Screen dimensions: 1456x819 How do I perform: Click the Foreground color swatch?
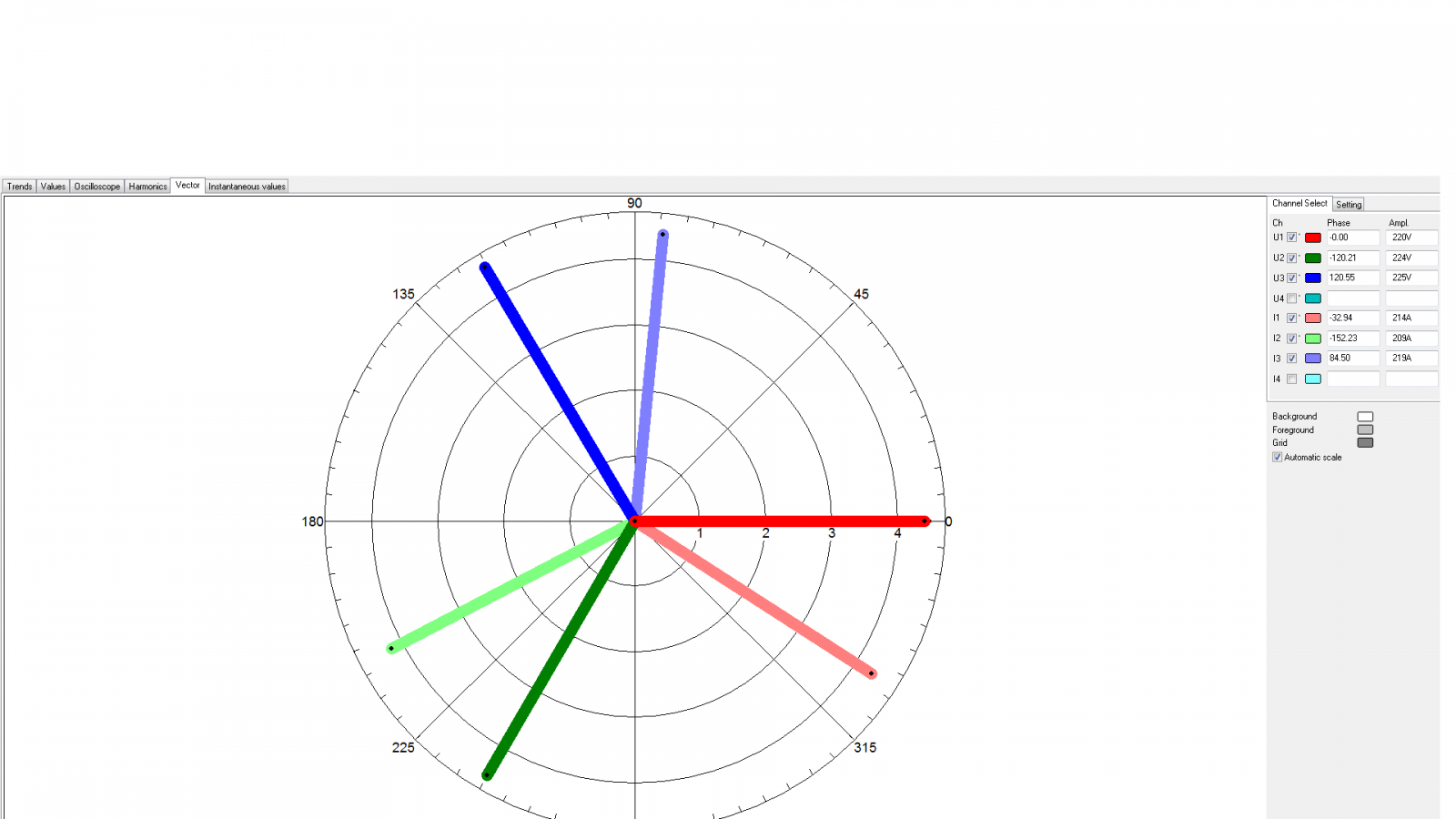click(x=1365, y=430)
